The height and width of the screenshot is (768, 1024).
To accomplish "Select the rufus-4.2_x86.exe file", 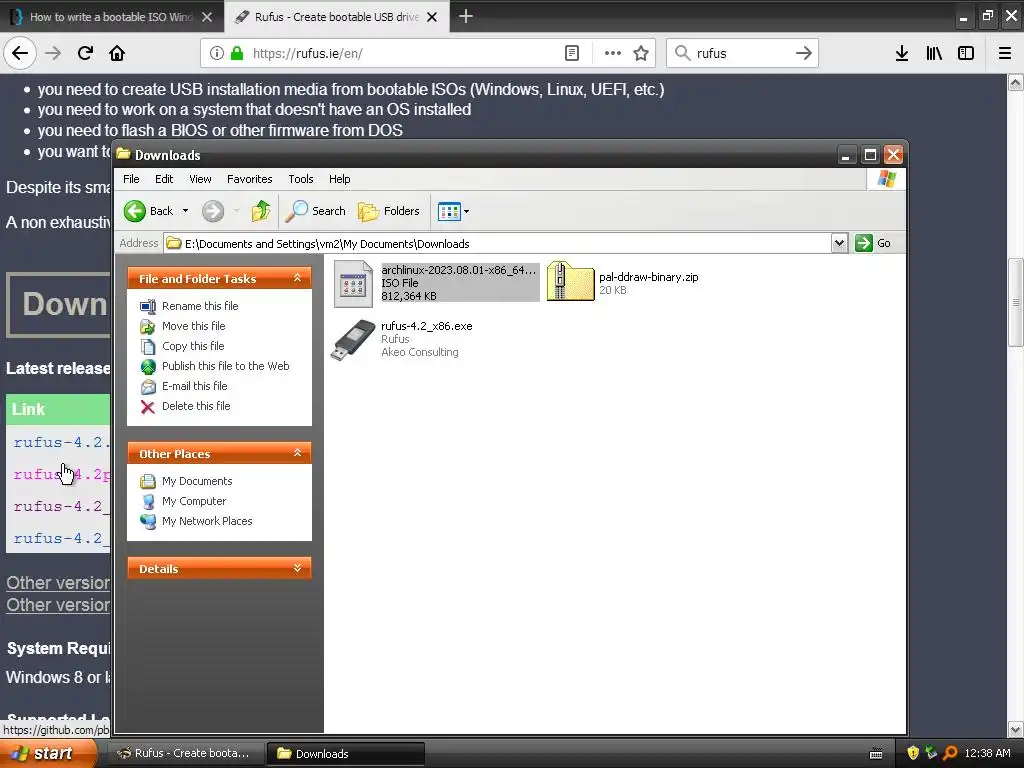I will 403,339.
